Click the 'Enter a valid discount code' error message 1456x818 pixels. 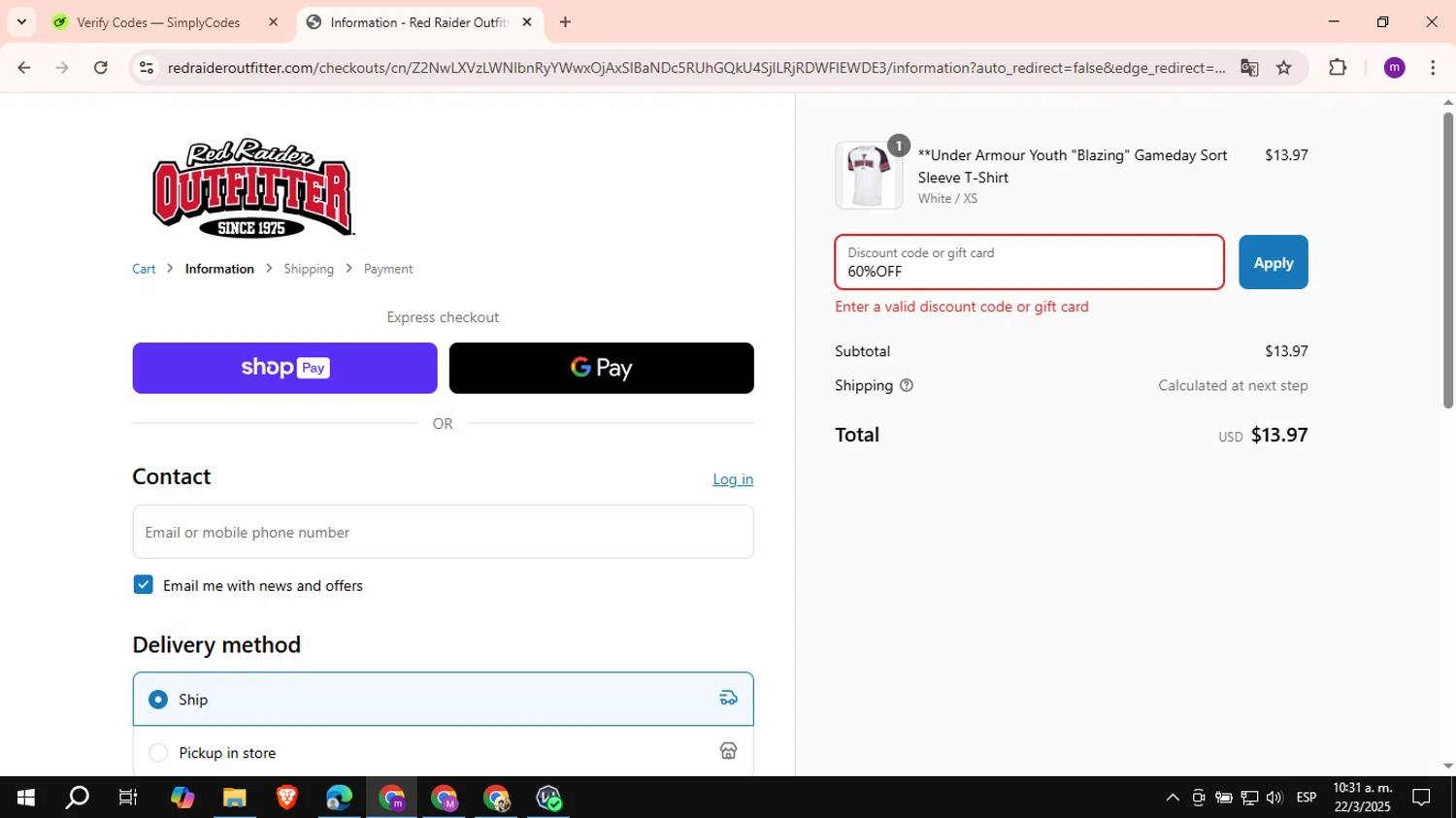coord(962,307)
